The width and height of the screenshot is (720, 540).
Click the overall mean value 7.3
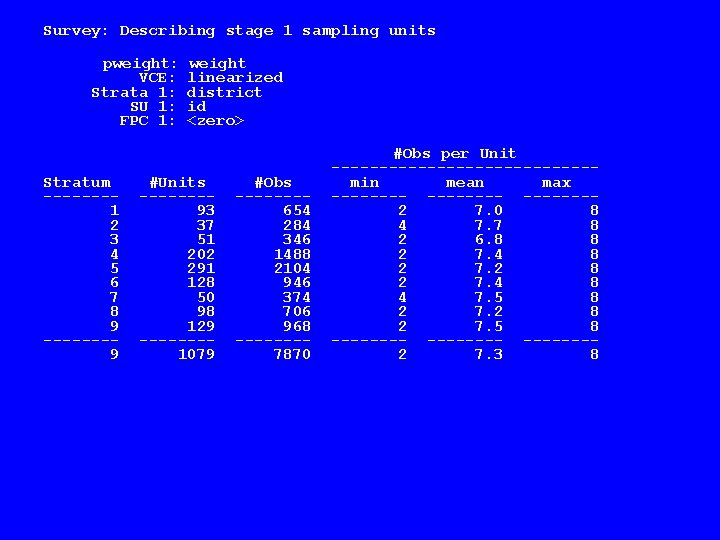click(489, 354)
